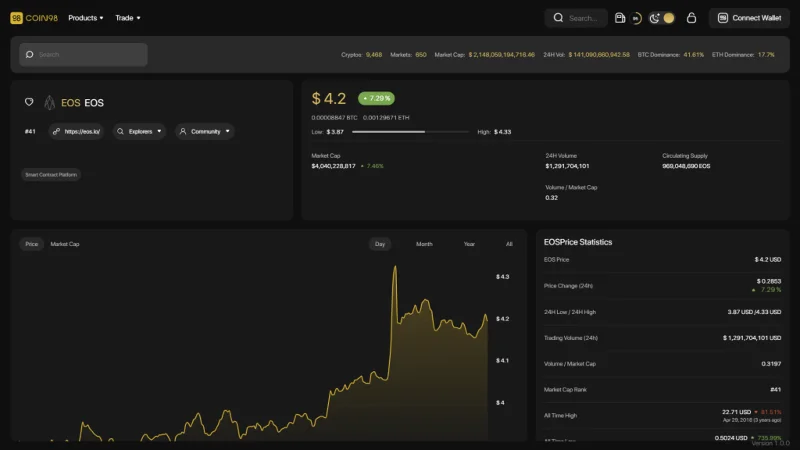Select the Year chart timeframe
Viewport: 800px width, 450px height.
click(469, 244)
